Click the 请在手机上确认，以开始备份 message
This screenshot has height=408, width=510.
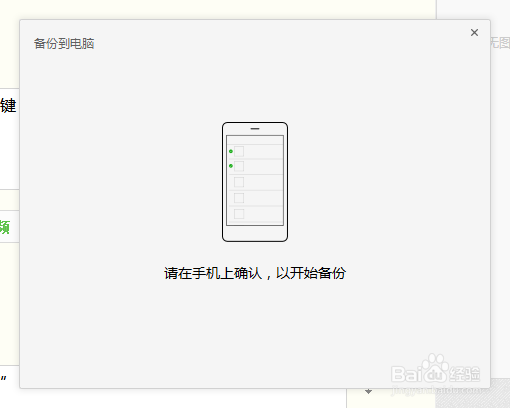click(255, 273)
